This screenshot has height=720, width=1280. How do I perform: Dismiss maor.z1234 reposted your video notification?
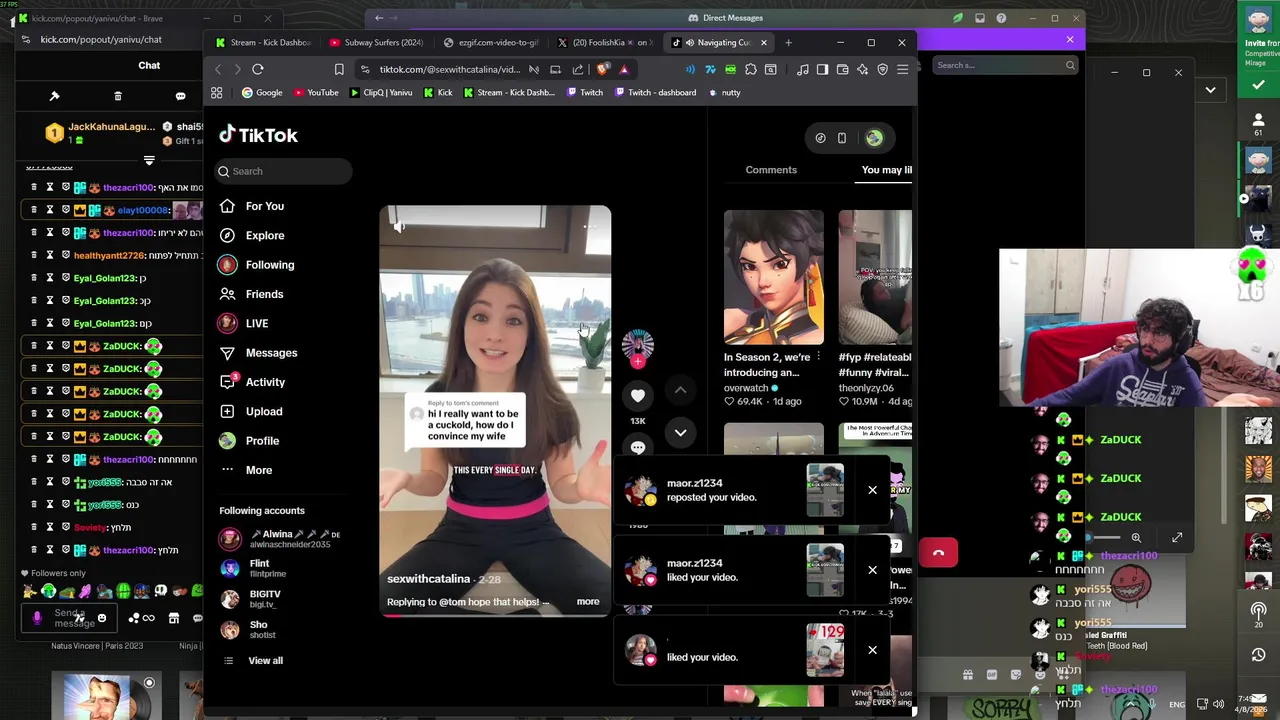(x=872, y=490)
